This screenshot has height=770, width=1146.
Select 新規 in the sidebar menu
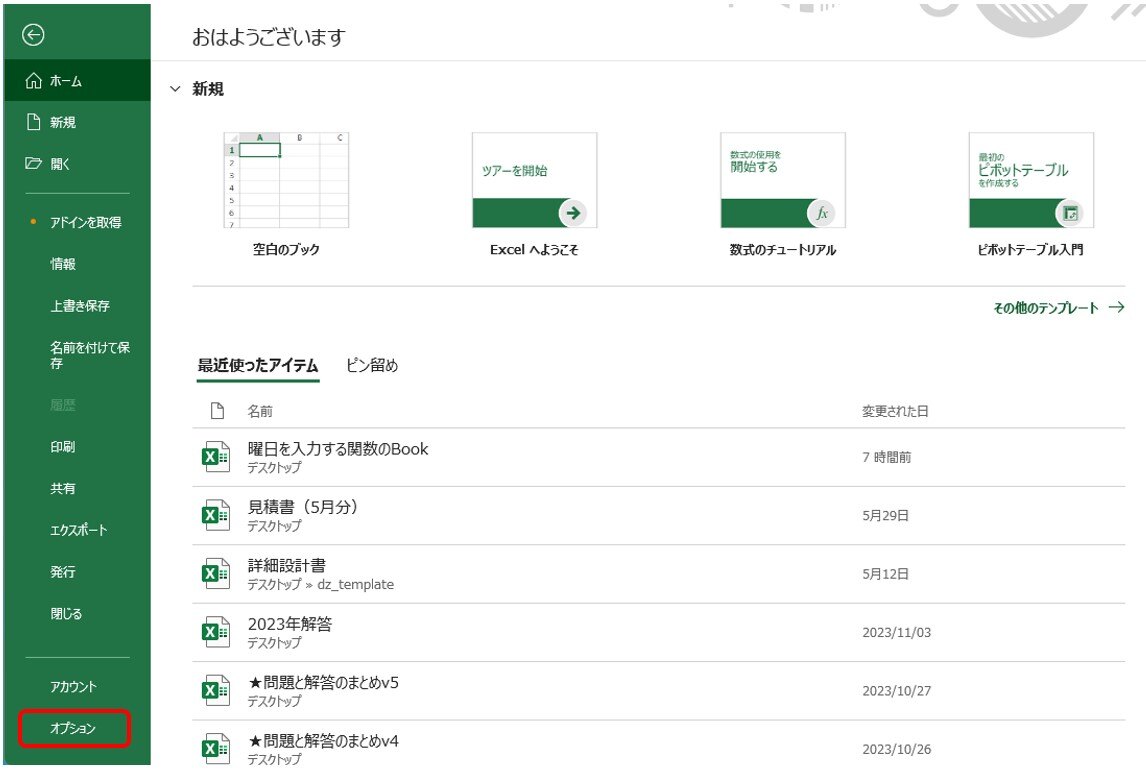77,122
